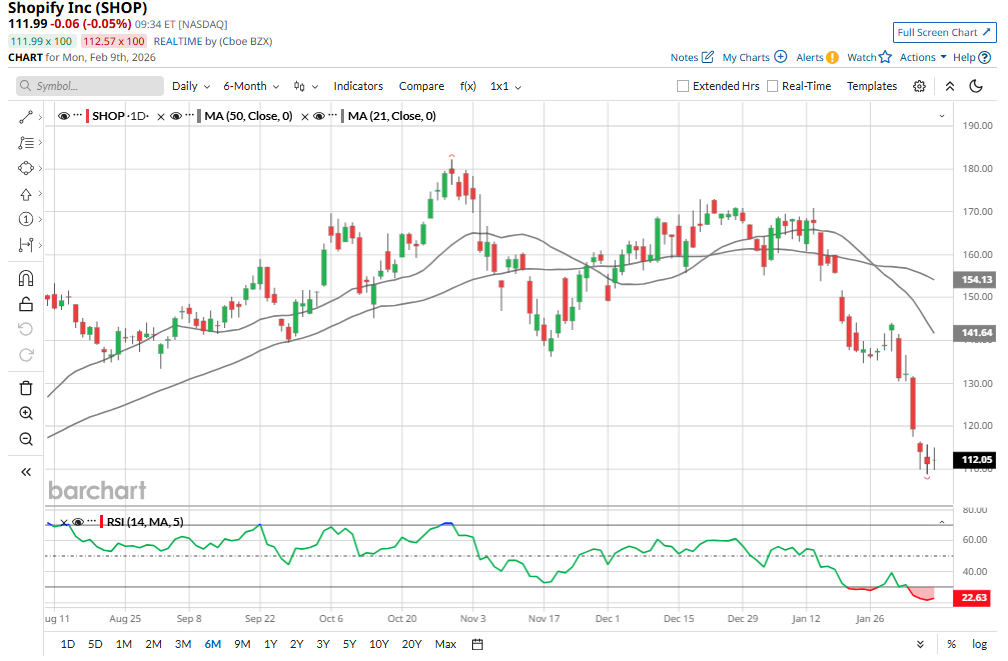
Task: Open chart settings gear icon
Action: click(919, 86)
